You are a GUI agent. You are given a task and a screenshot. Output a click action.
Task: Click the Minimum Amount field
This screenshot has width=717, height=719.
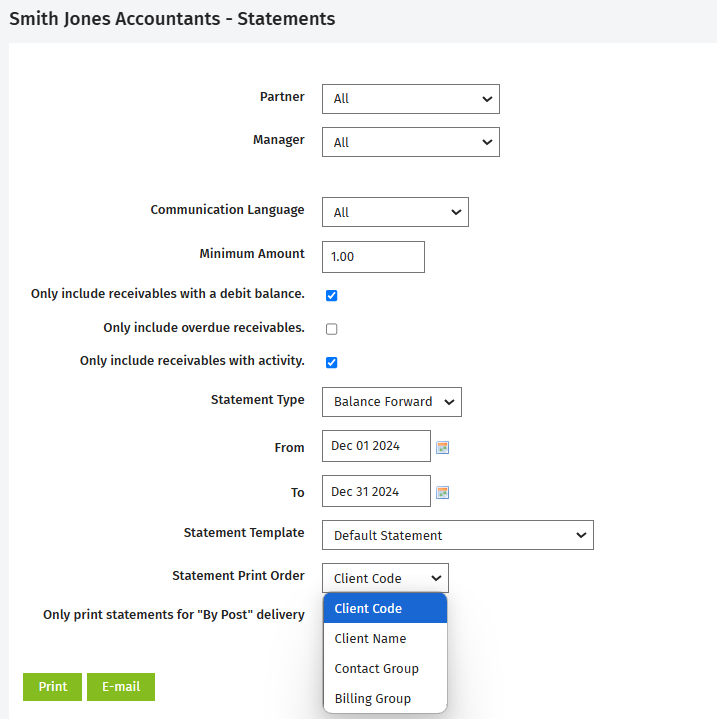373,257
